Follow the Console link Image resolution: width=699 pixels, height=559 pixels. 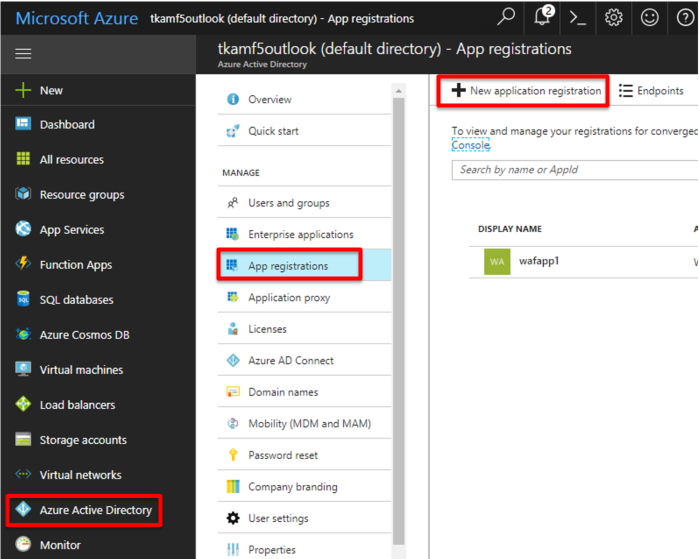pyautogui.click(x=471, y=145)
